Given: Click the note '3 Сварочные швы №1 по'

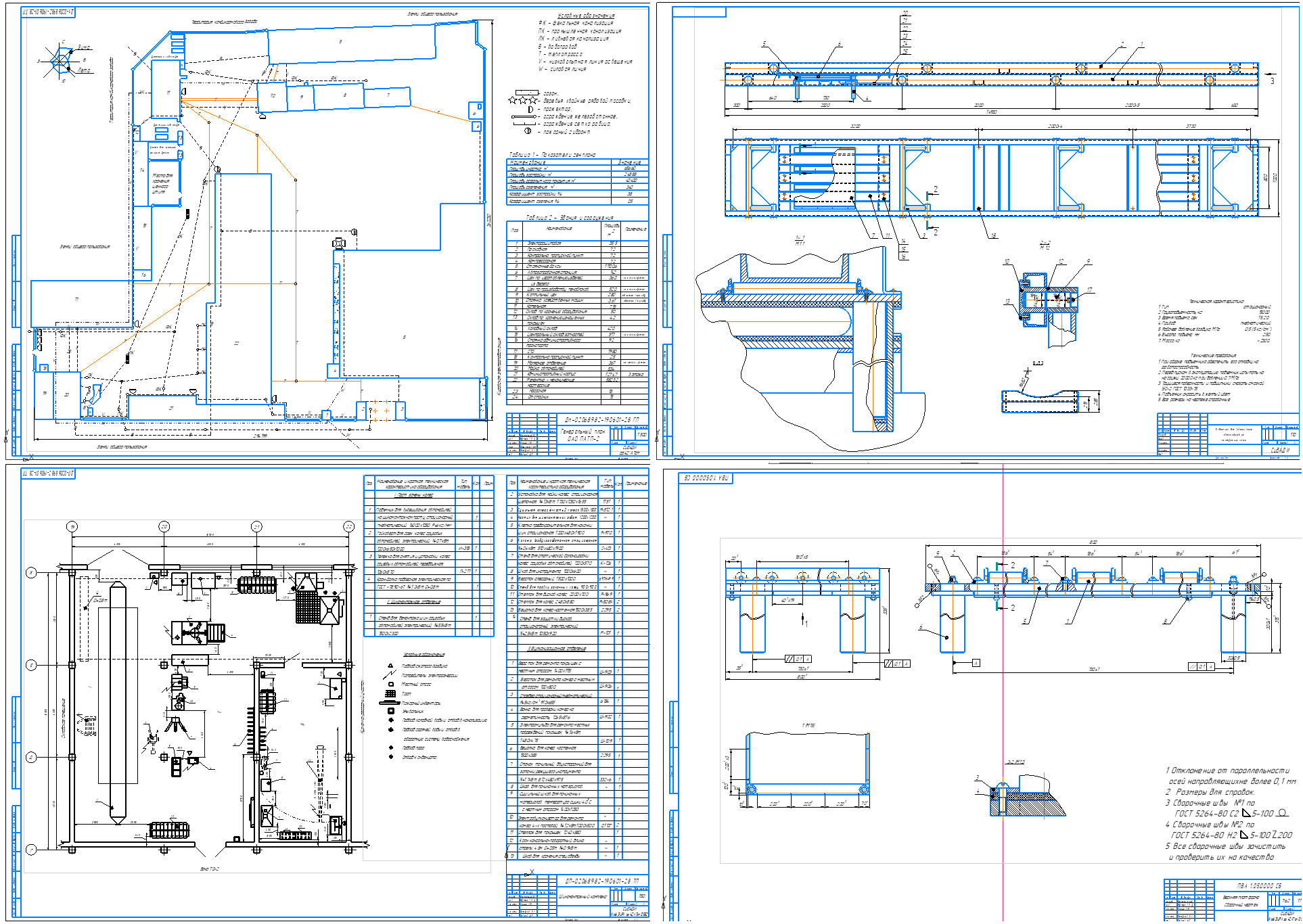Looking at the screenshot, I should [x=1210, y=803].
